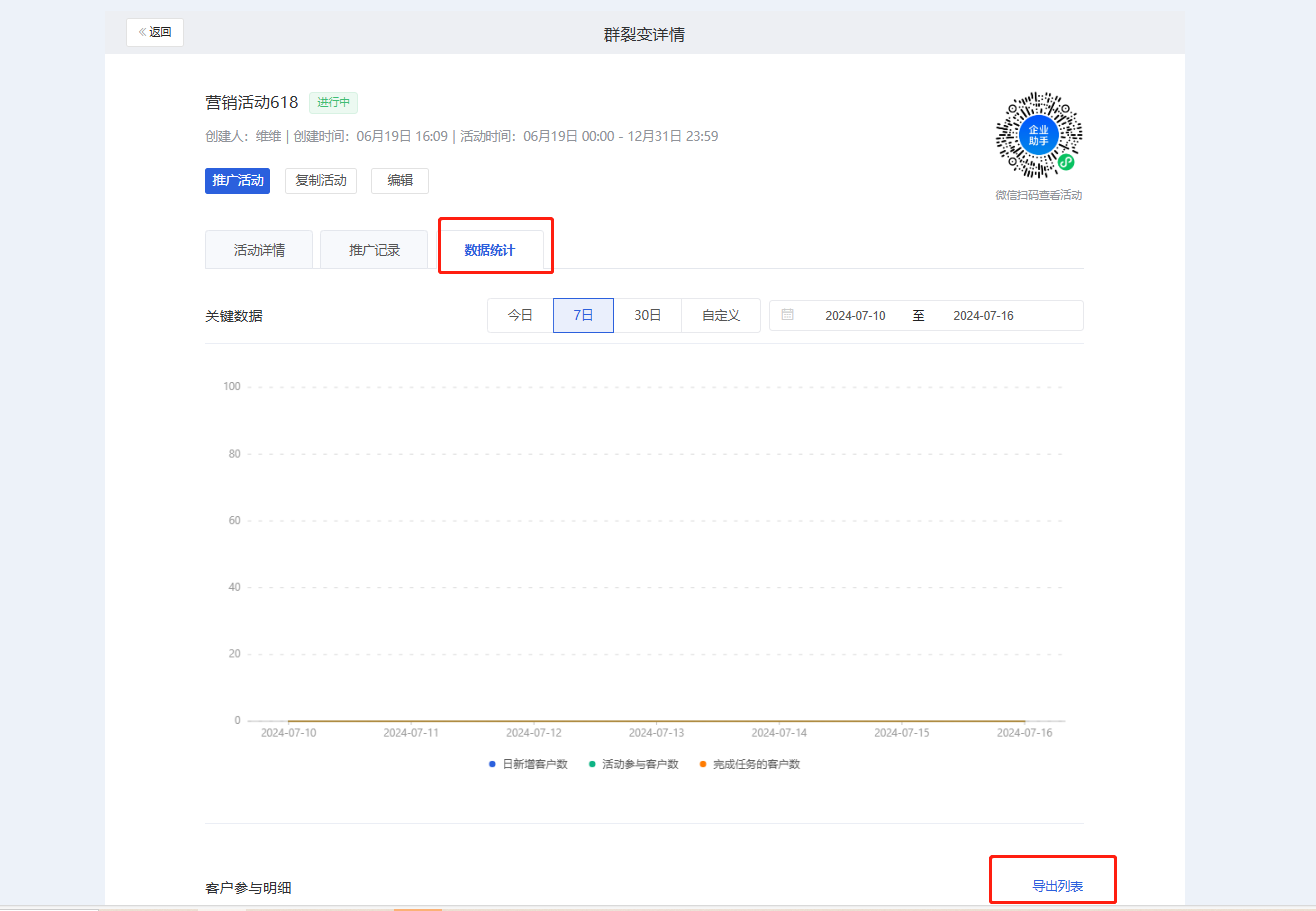Toggle the 完成任务的客户数 legend series
Image resolution: width=1316 pixels, height=911 pixels.
pos(750,764)
